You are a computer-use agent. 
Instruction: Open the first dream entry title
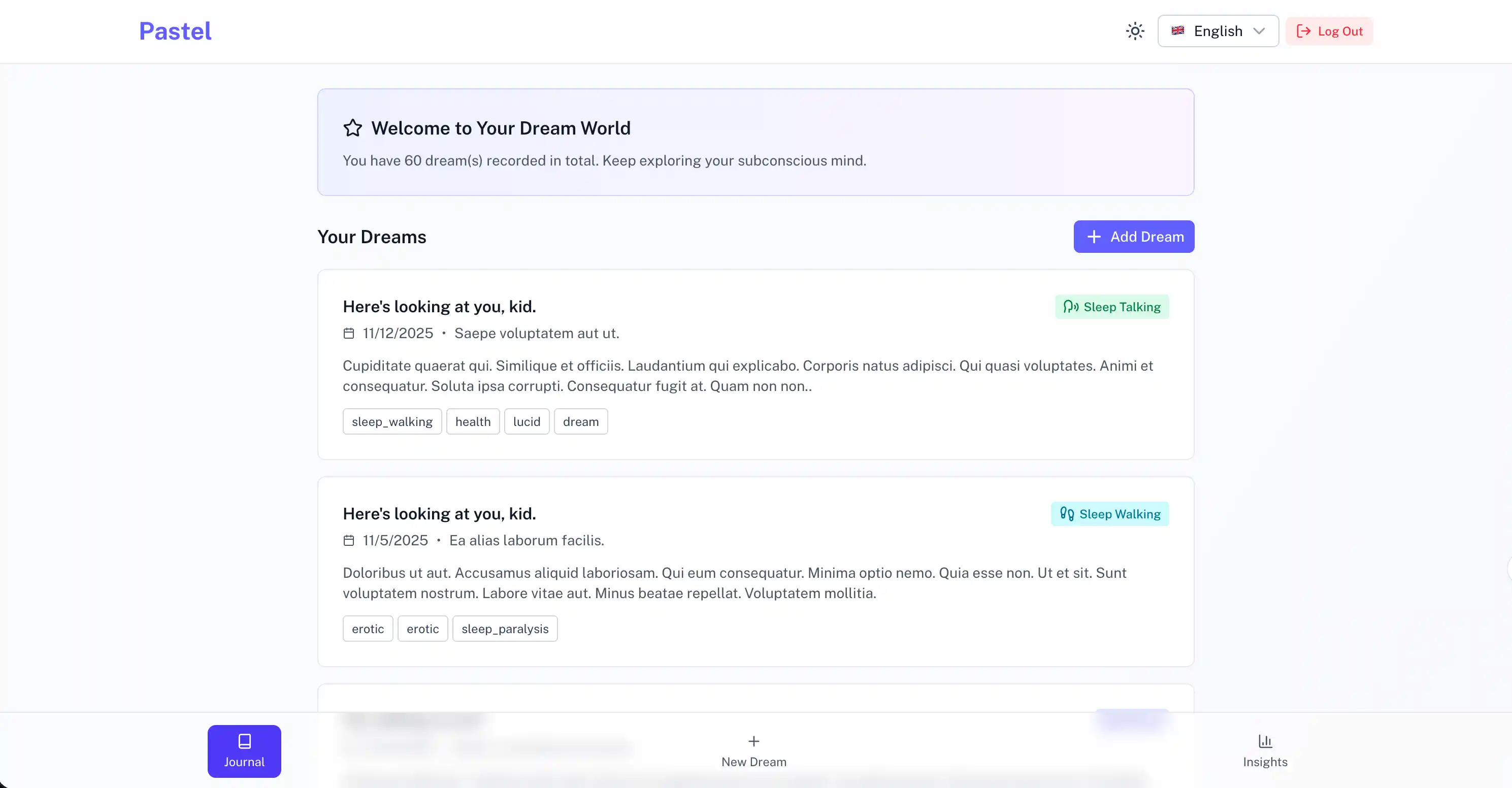coord(439,307)
